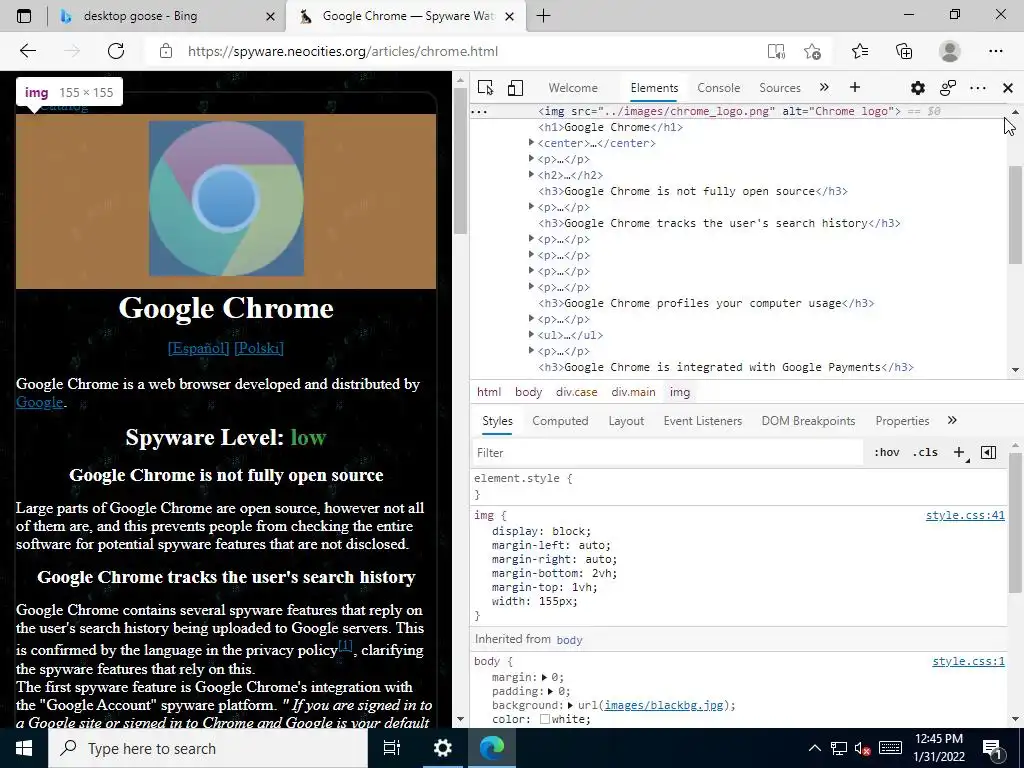Activate the inspect element picker tool
The height and width of the screenshot is (768, 1024).
pyautogui.click(x=485, y=88)
